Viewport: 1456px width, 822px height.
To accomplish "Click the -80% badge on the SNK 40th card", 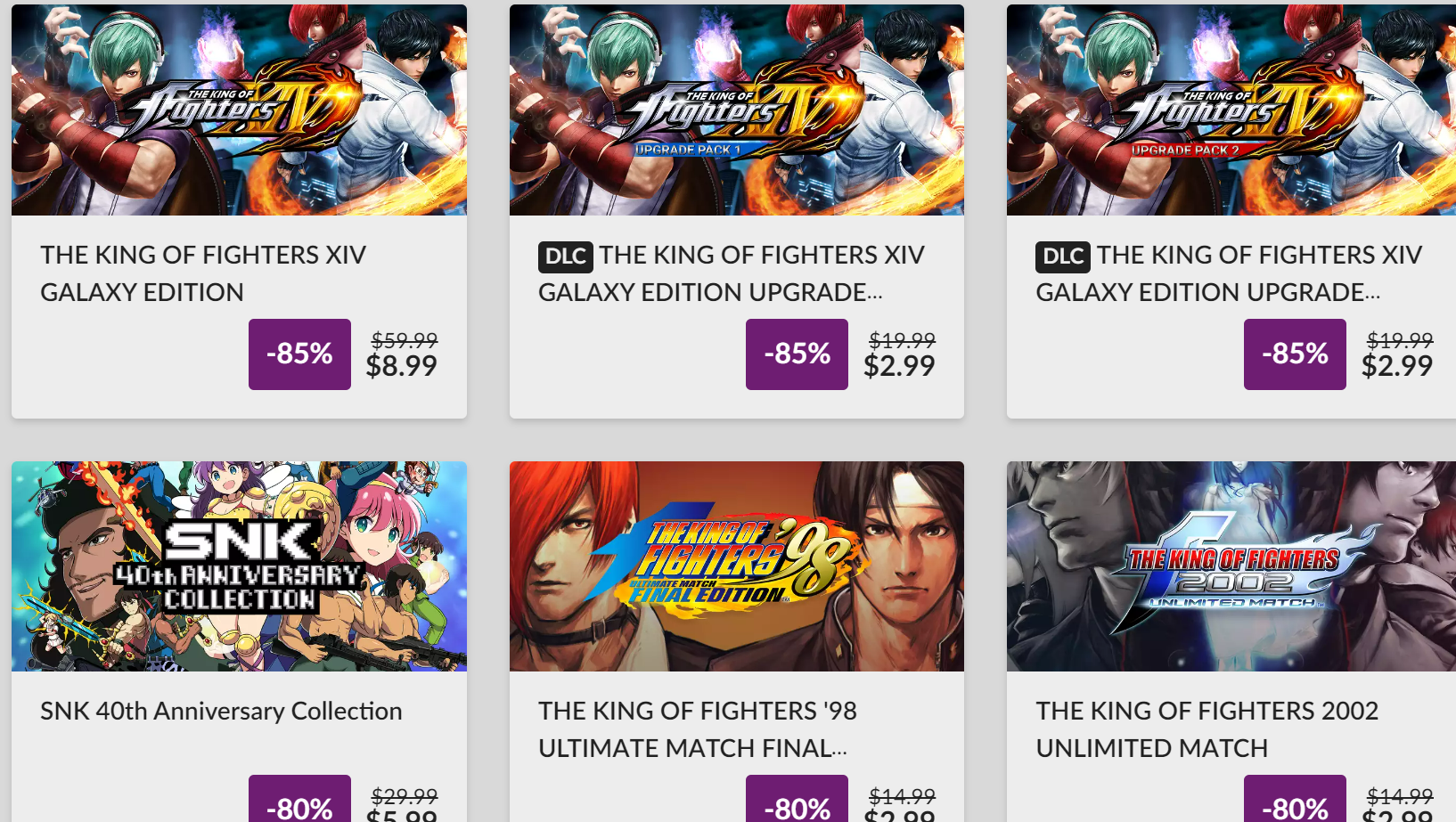I will tap(299, 804).
